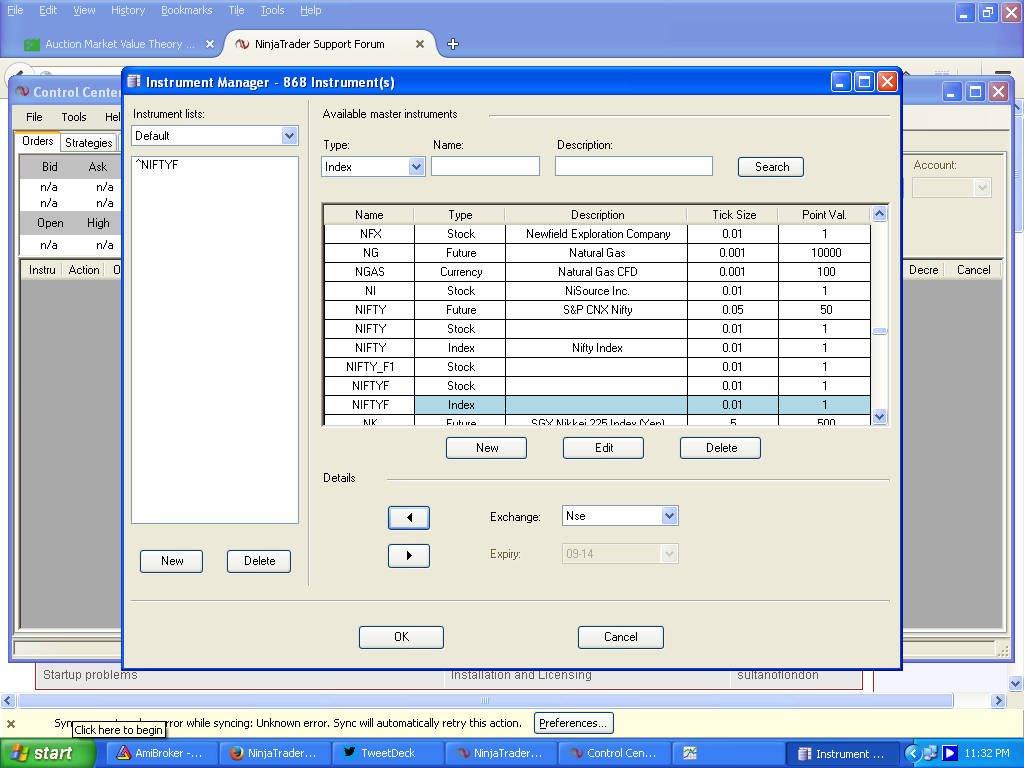Confirm with the OK button
The width and height of the screenshot is (1024, 768).
click(402, 637)
